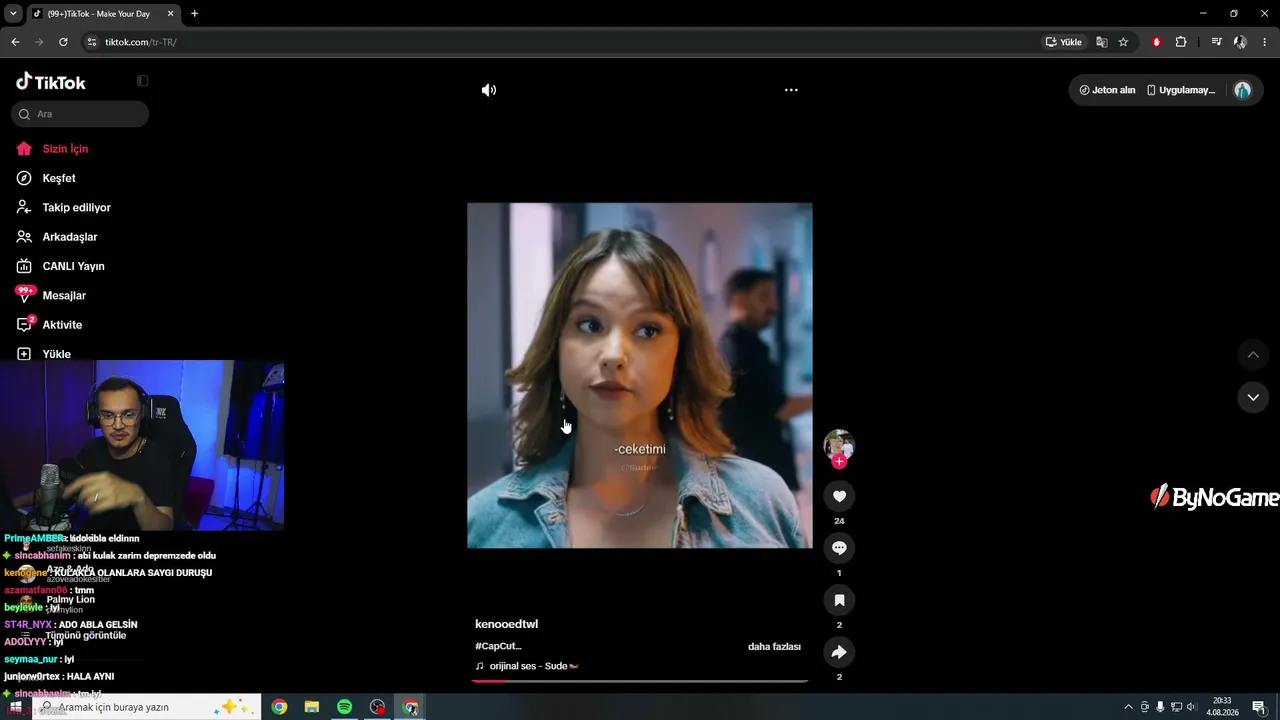View site information in the address bar
This screenshot has height=720, width=1280.
tap(92, 42)
